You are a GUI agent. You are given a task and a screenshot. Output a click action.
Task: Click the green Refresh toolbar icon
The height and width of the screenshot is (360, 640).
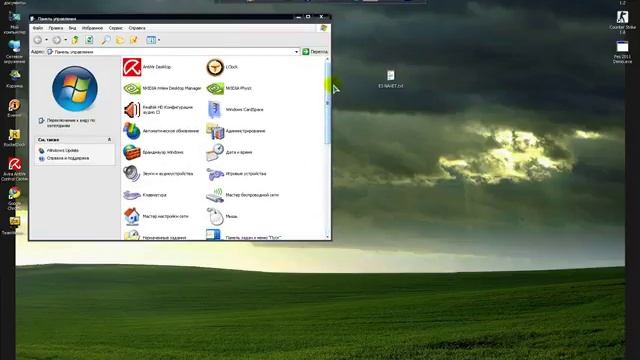click(x=89, y=40)
